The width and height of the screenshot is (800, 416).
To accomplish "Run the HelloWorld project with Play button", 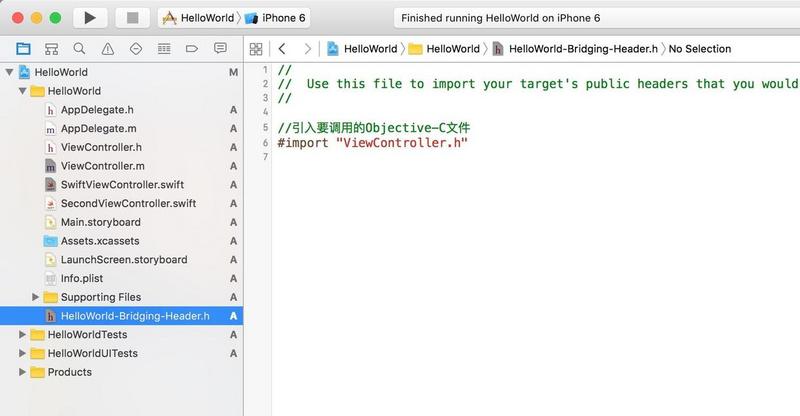I will click(90, 18).
